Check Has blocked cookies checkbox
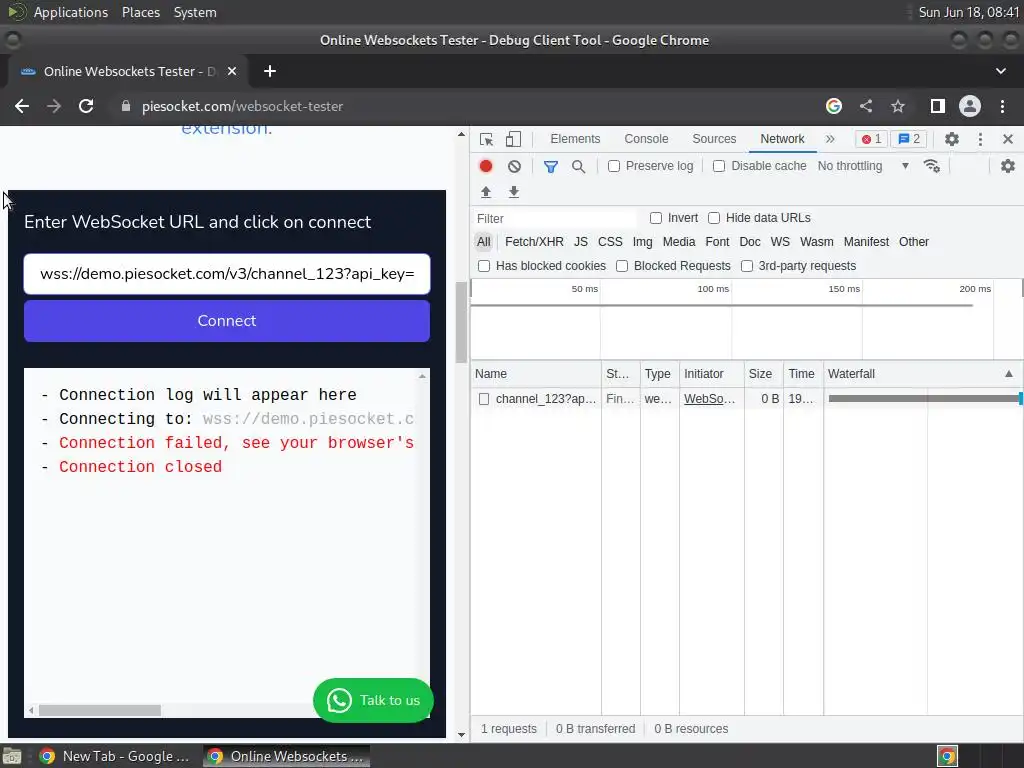Image resolution: width=1024 pixels, height=768 pixels. (484, 266)
